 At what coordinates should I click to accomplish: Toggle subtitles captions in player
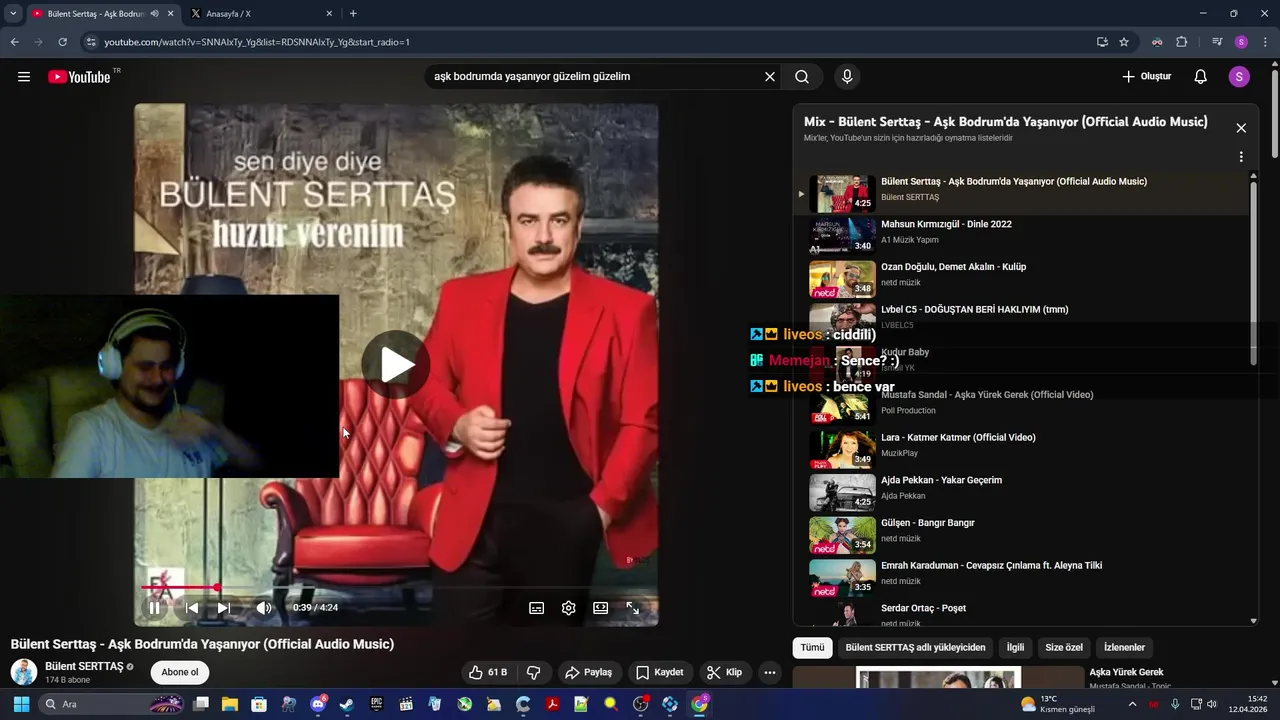coord(537,608)
